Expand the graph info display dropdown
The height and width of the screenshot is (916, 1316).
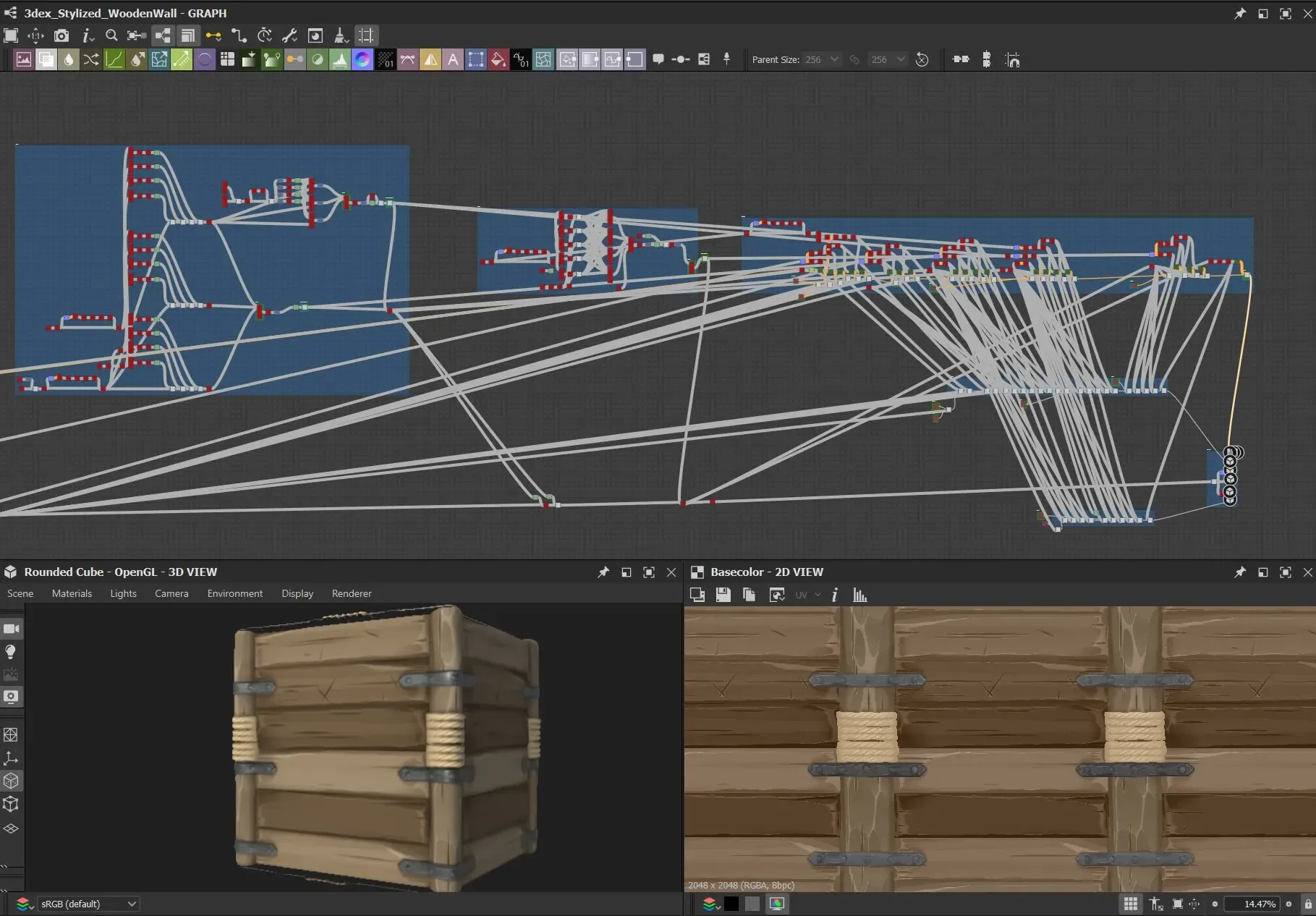point(88,35)
